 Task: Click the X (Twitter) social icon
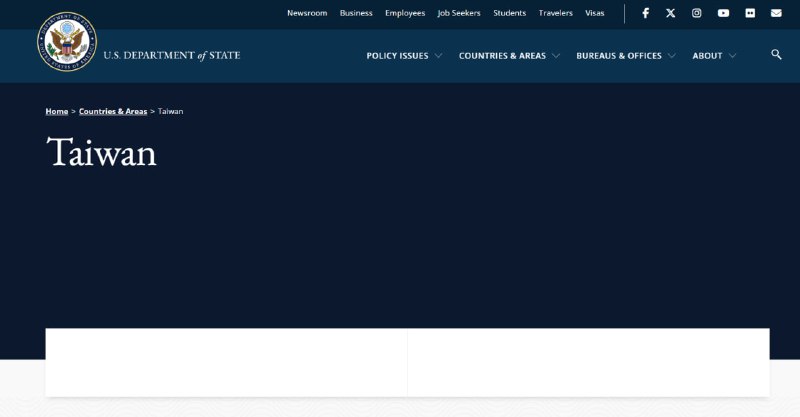coord(671,13)
